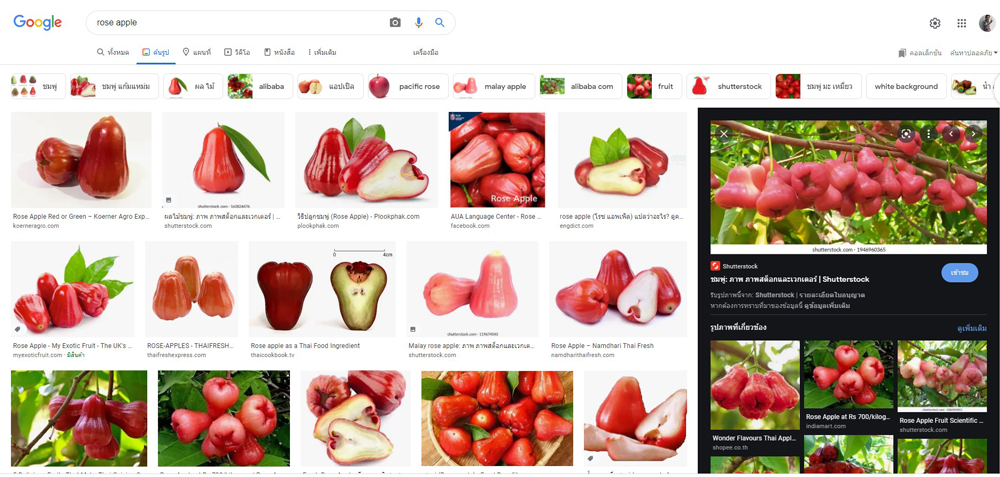Click the Shutterstock source icon in preview
Image resolution: width=1000 pixels, height=477 pixels.
coord(715,266)
